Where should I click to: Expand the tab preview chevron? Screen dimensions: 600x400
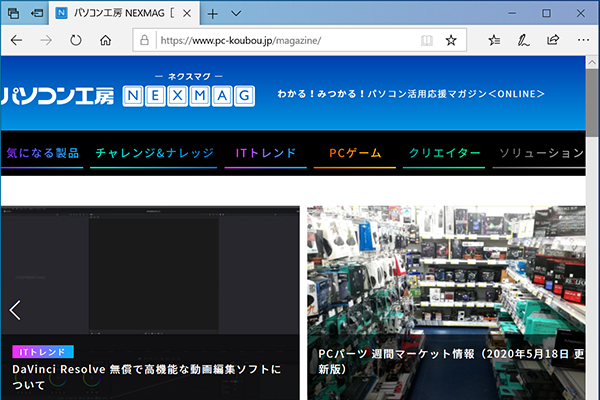click(x=236, y=13)
